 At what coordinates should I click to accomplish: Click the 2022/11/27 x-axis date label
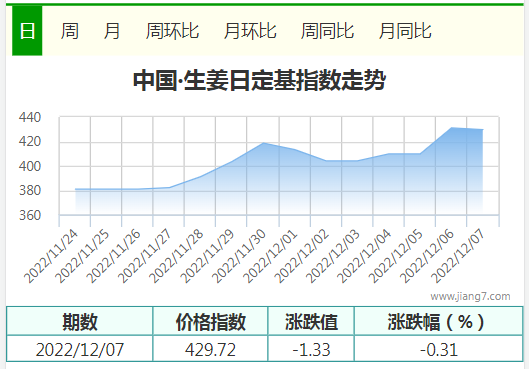pos(145,256)
